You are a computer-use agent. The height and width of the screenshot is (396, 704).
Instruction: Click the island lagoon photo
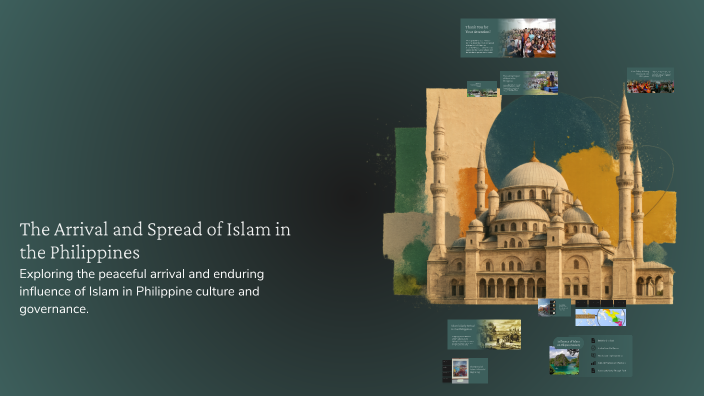[564, 361]
